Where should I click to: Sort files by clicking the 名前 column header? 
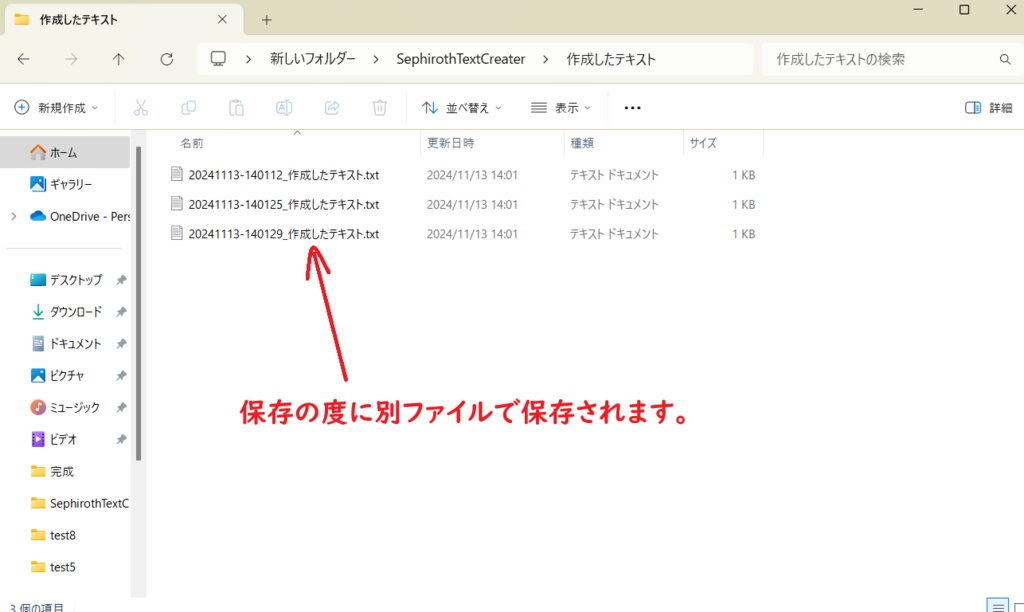point(192,142)
